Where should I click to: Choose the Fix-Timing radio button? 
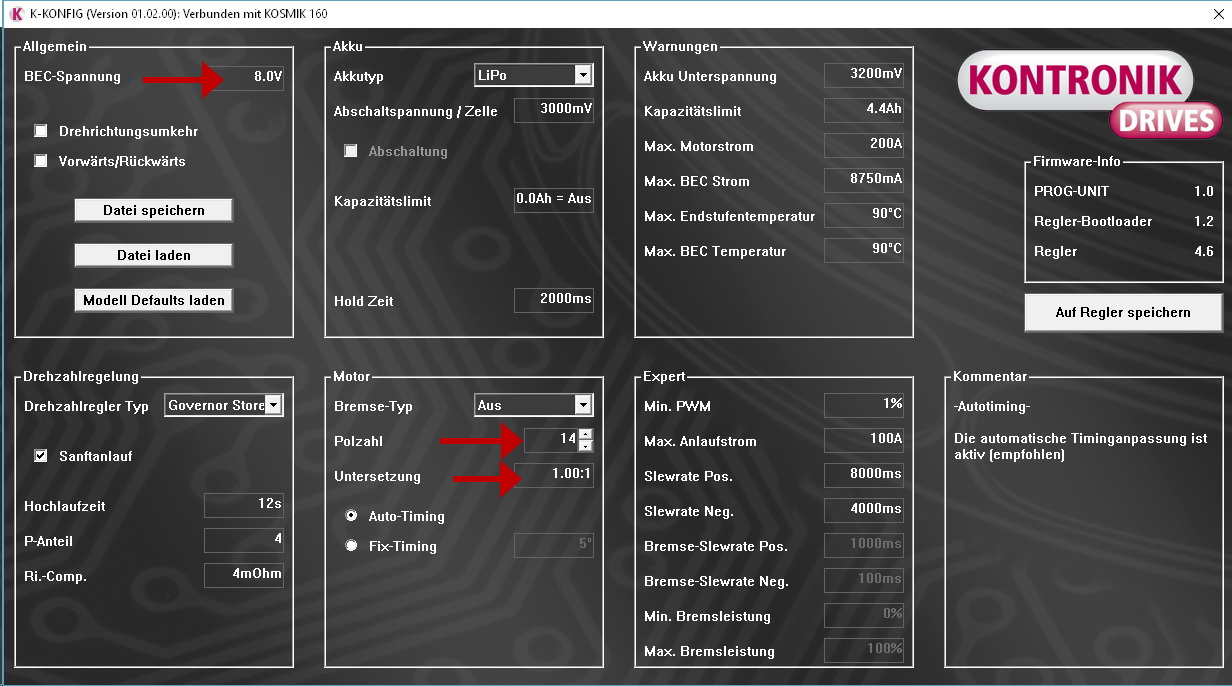click(x=351, y=546)
